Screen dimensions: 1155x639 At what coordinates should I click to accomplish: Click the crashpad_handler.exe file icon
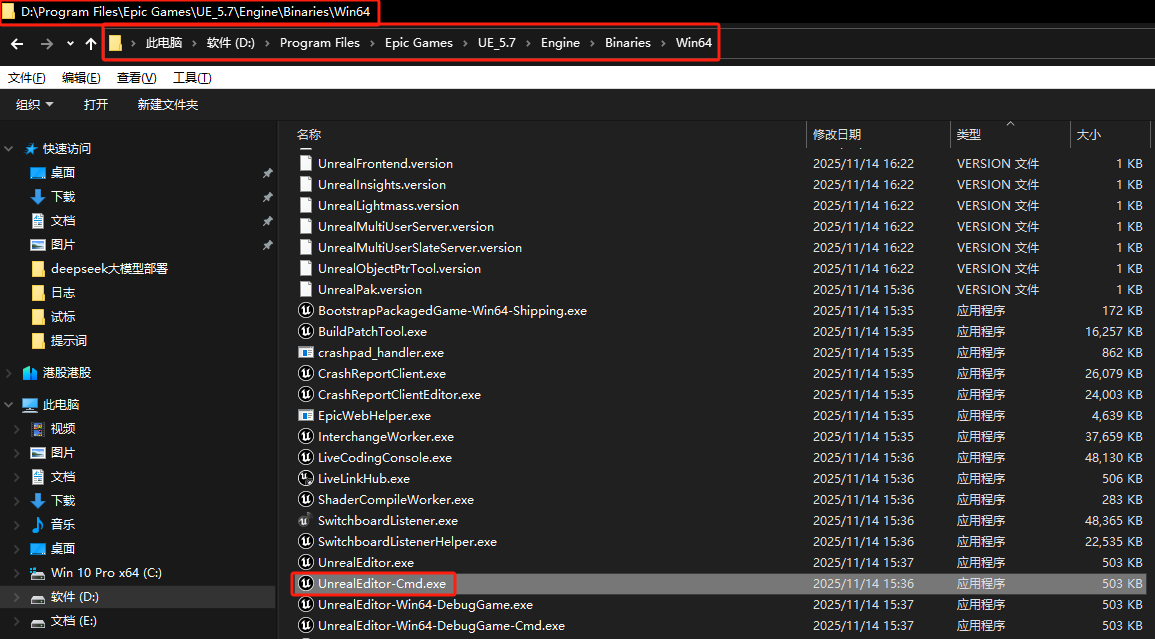click(305, 352)
